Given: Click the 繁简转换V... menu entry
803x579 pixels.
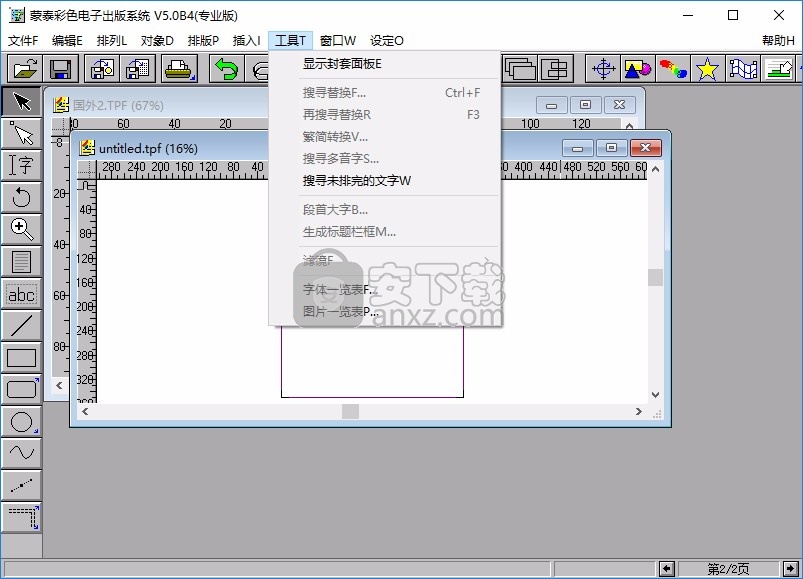Looking at the screenshot, I should [x=385, y=137].
